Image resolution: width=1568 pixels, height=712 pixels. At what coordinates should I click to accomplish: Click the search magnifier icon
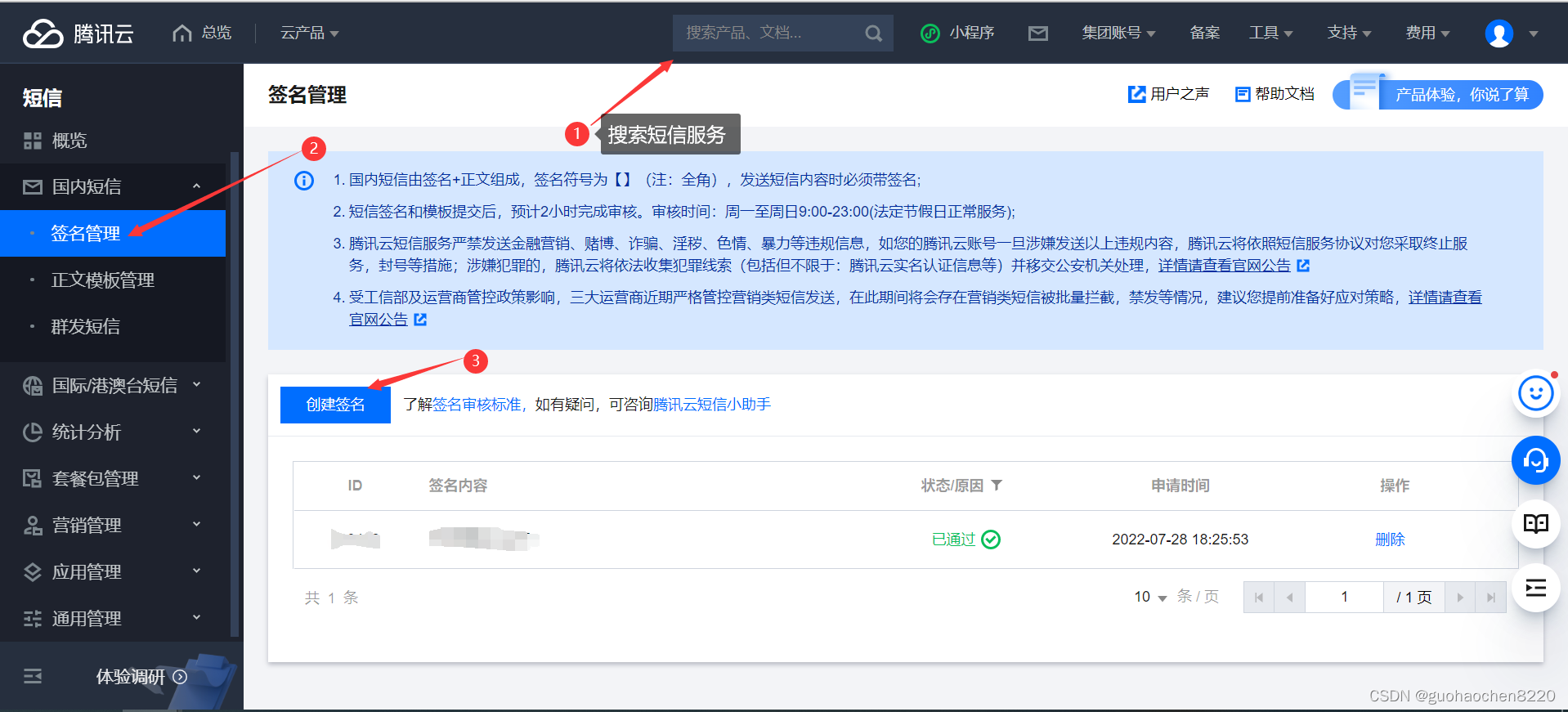873,34
